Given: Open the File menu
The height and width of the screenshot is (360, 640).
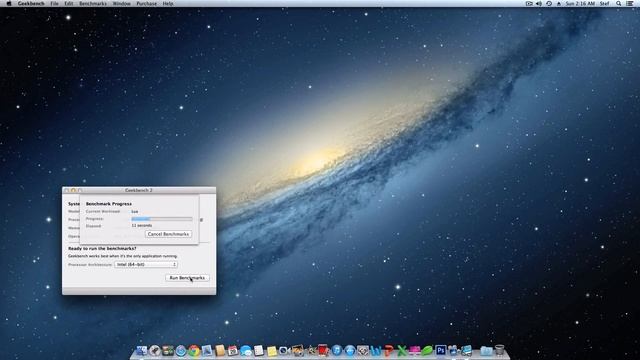Looking at the screenshot, I should 54,3.
